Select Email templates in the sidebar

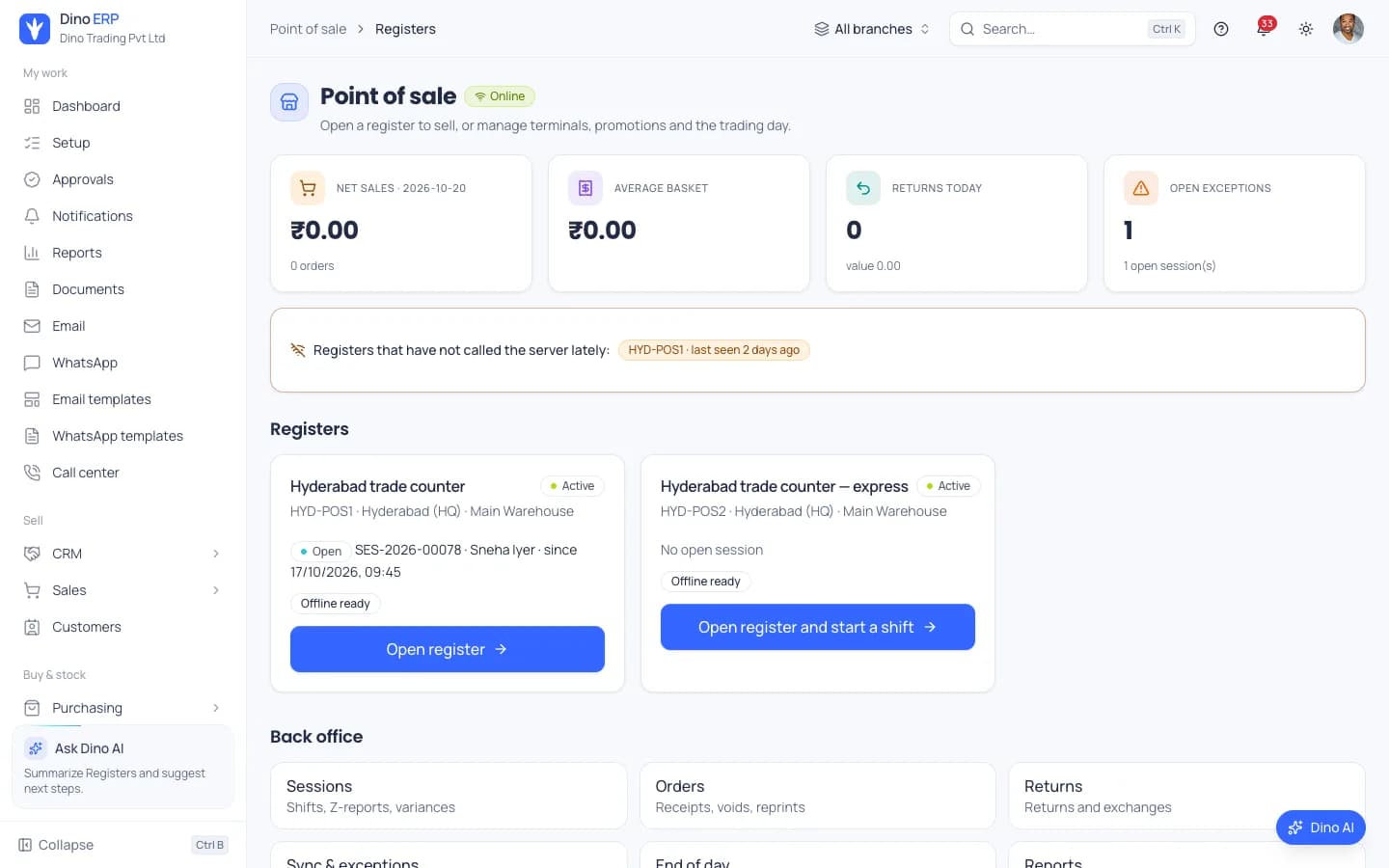pyautogui.click(x=123, y=399)
